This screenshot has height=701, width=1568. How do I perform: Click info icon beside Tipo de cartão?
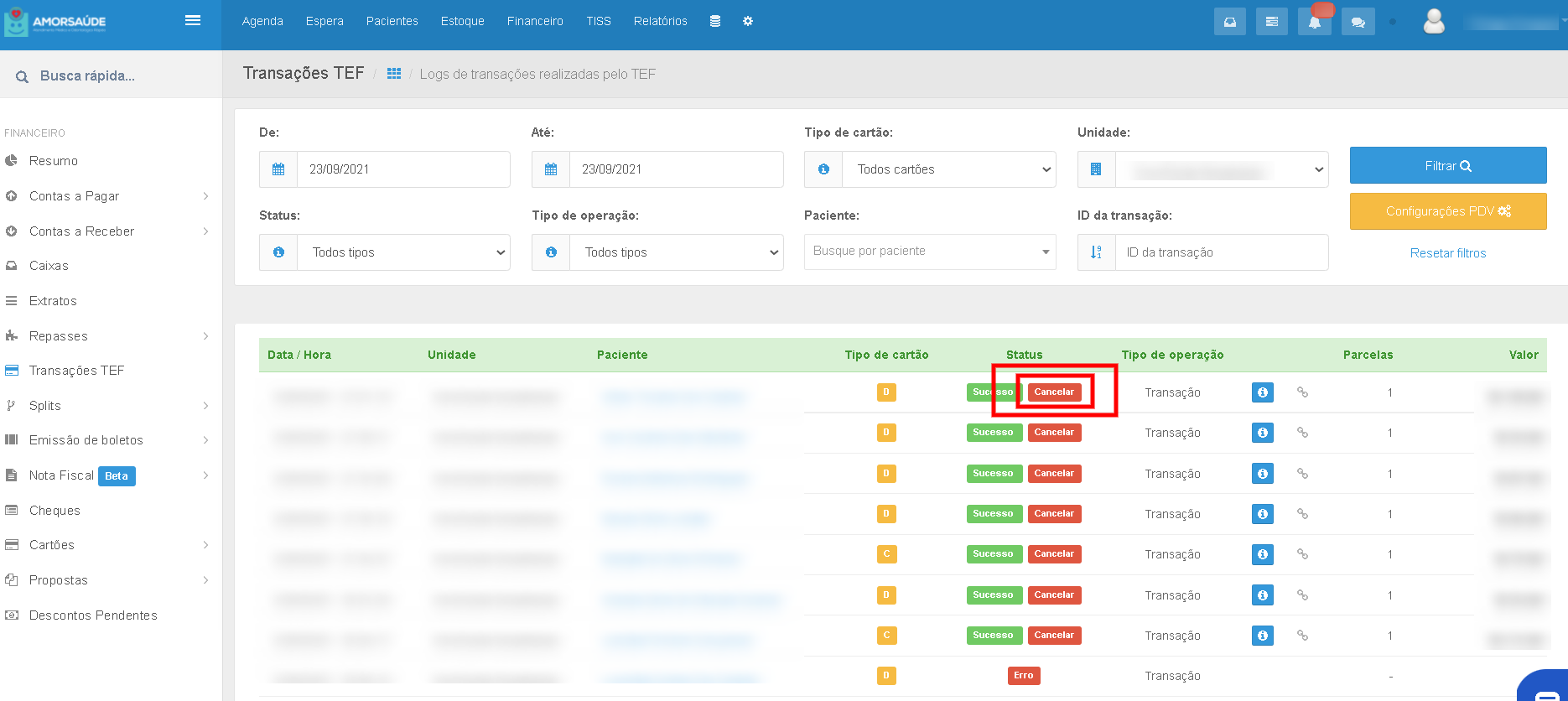823,169
